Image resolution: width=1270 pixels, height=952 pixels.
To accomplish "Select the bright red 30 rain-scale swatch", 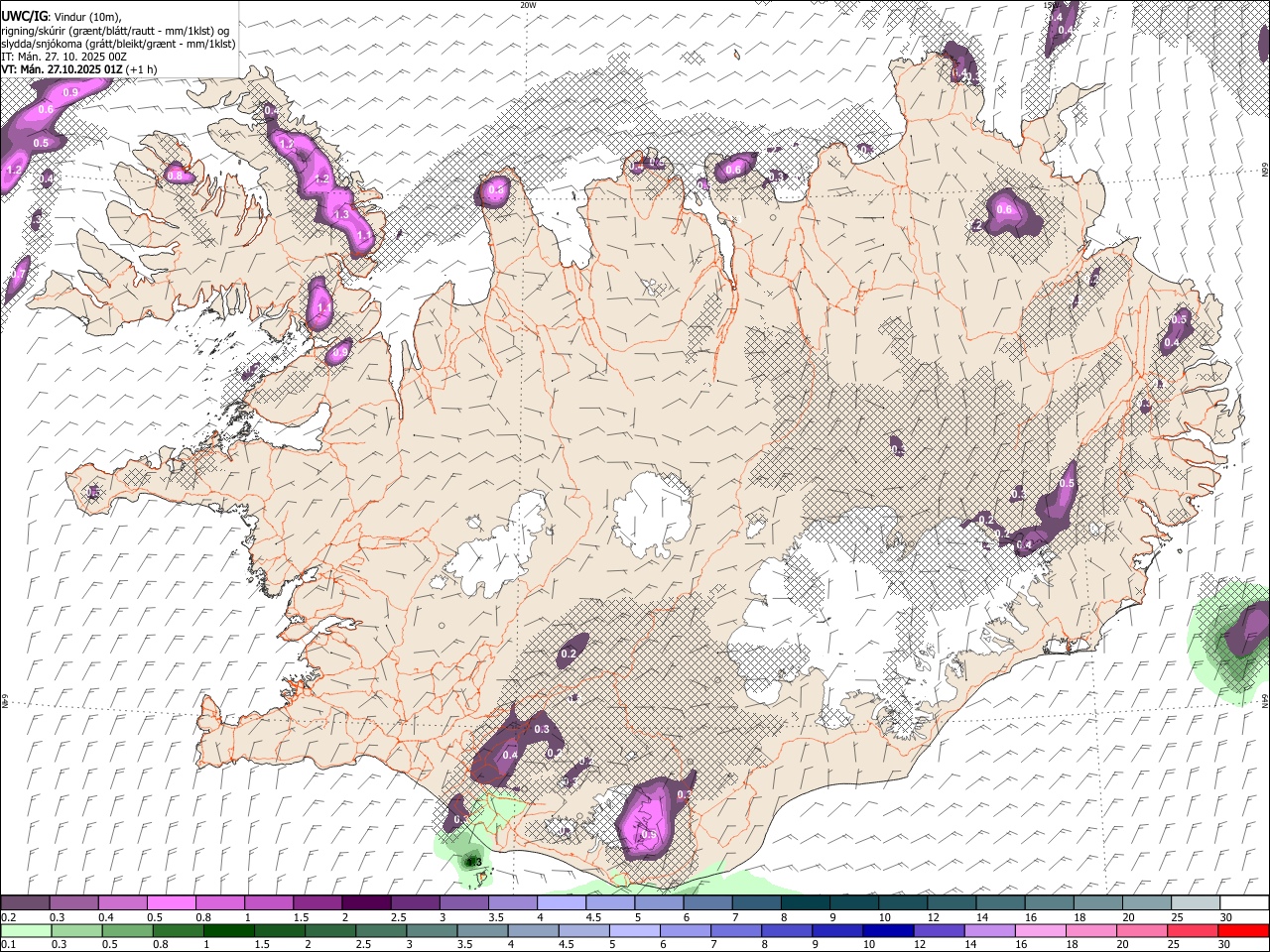I will [1243, 930].
